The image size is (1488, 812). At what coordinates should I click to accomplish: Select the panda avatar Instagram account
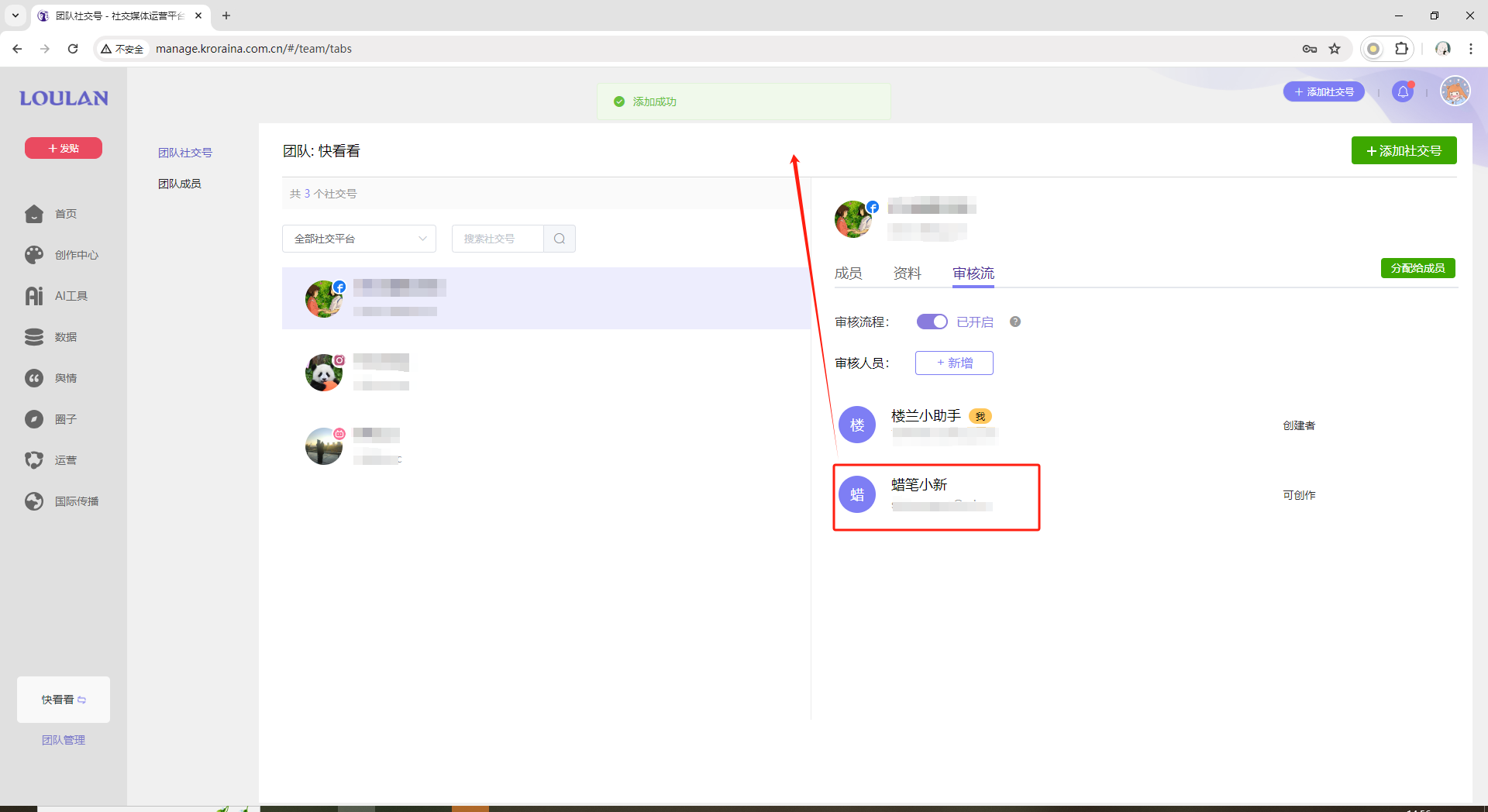coord(324,373)
